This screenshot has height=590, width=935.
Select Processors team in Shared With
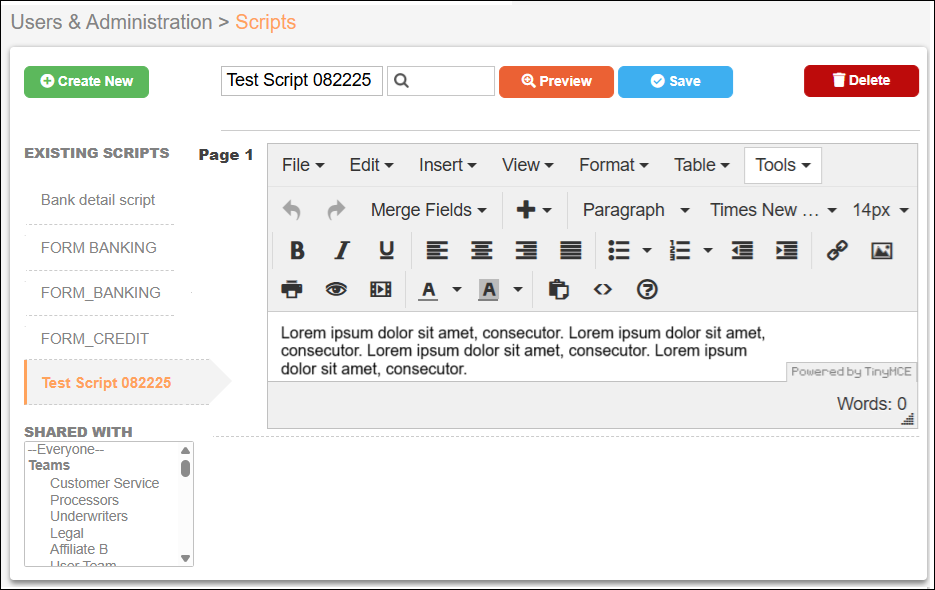tap(84, 500)
